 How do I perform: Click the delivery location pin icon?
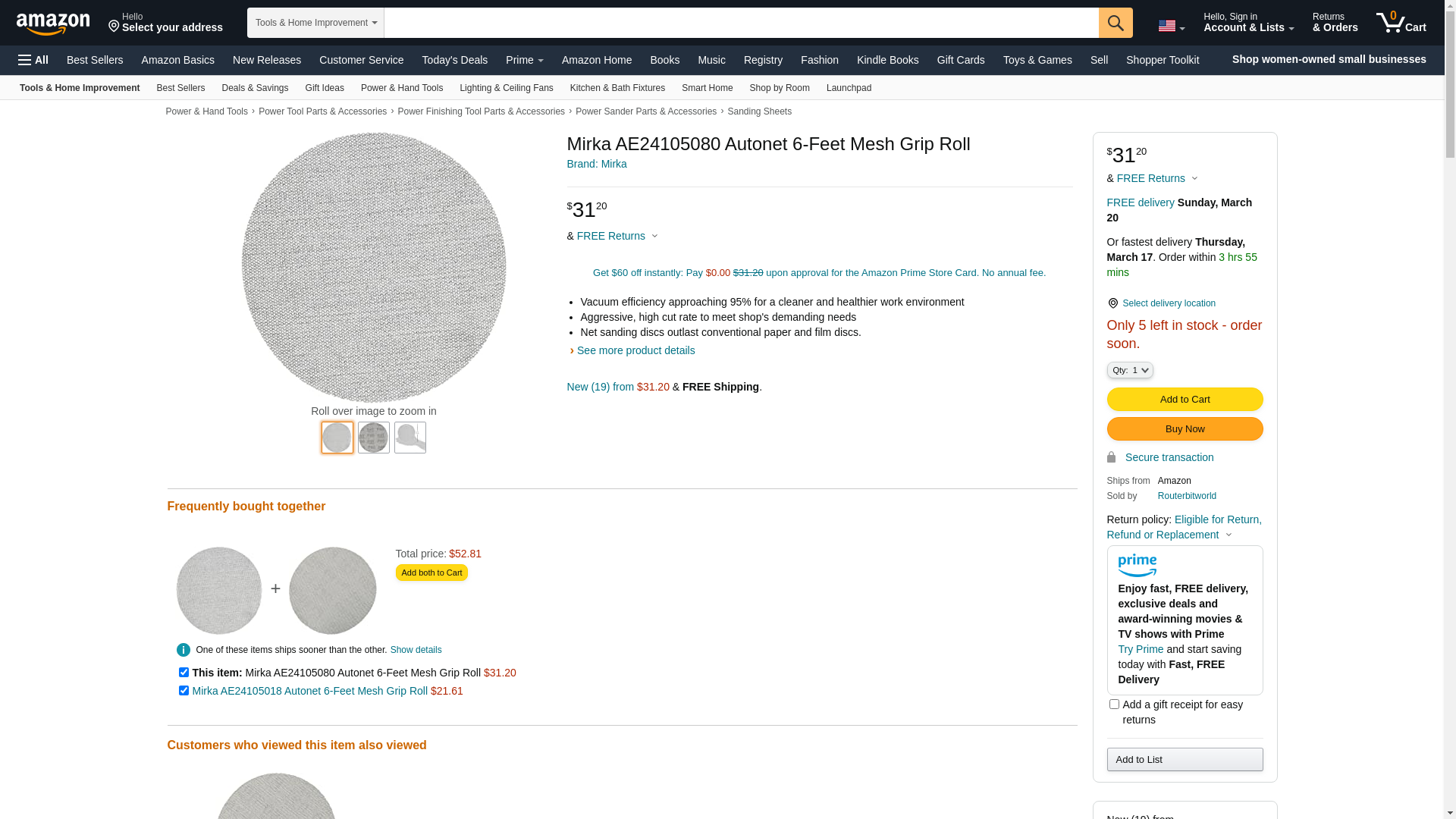(x=1112, y=303)
